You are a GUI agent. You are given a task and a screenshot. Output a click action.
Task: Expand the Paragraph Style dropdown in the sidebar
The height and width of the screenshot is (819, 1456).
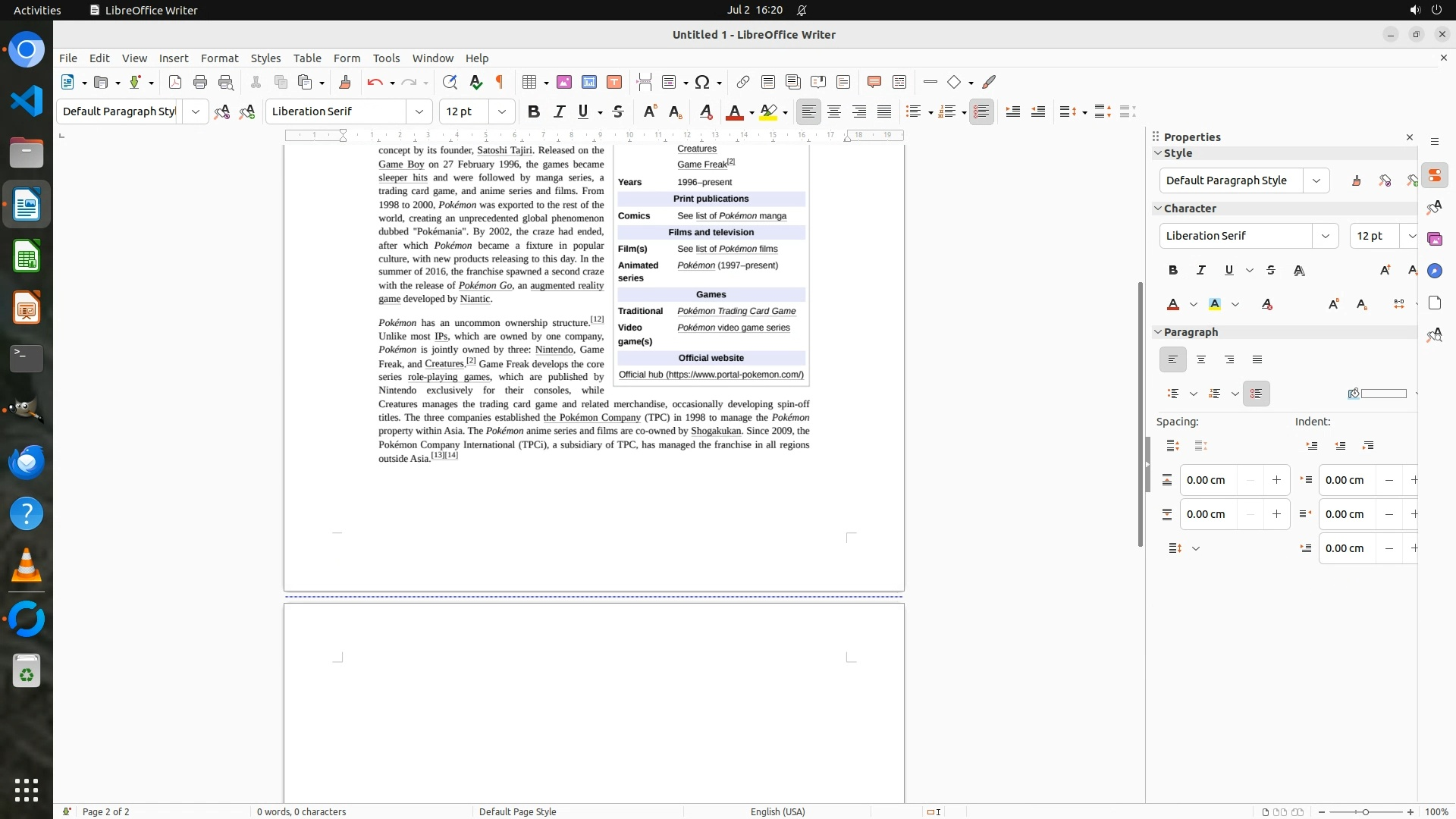click(1316, 180)
